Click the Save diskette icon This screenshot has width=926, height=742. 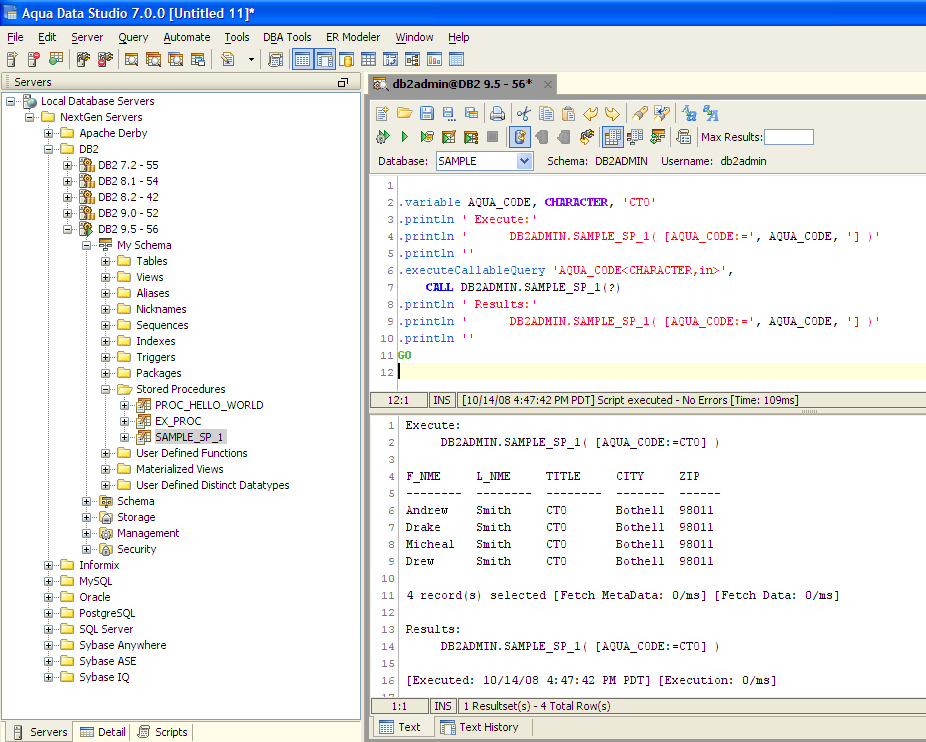coord(427,113)
